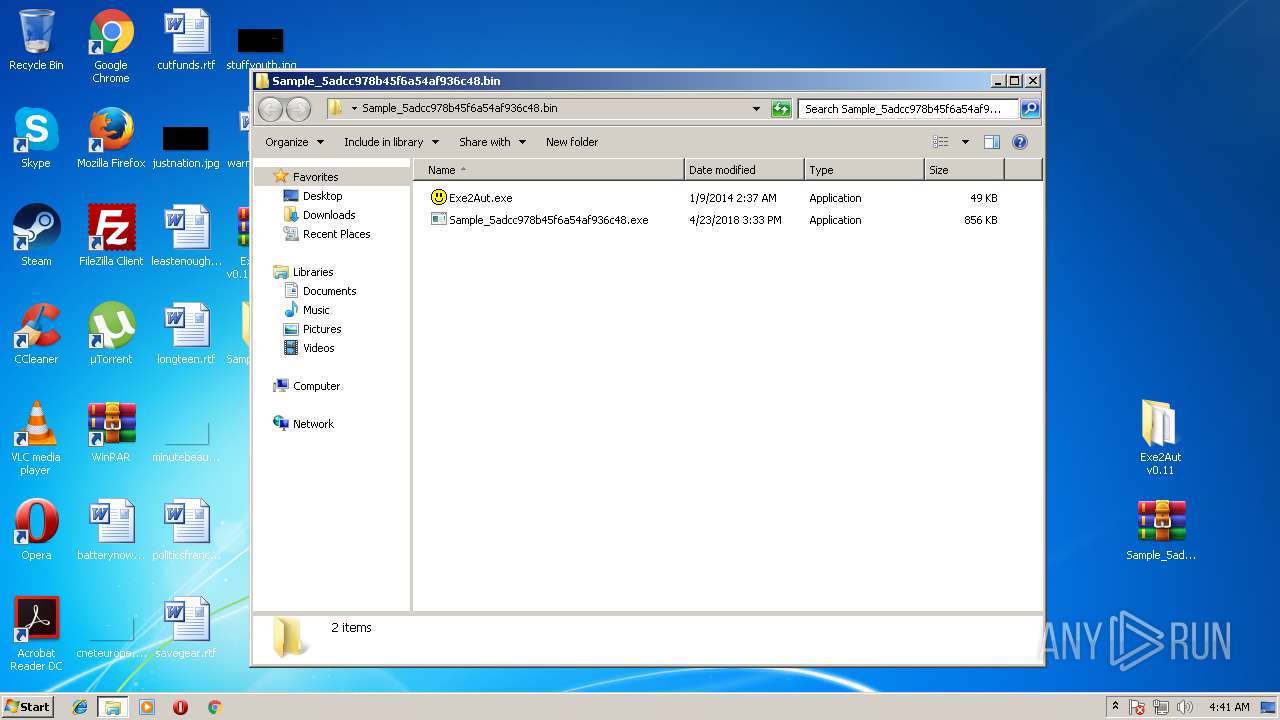Click Windows Explorer taskbar button
This screenshot has height=720, width=1280.
tap(113, 707)
